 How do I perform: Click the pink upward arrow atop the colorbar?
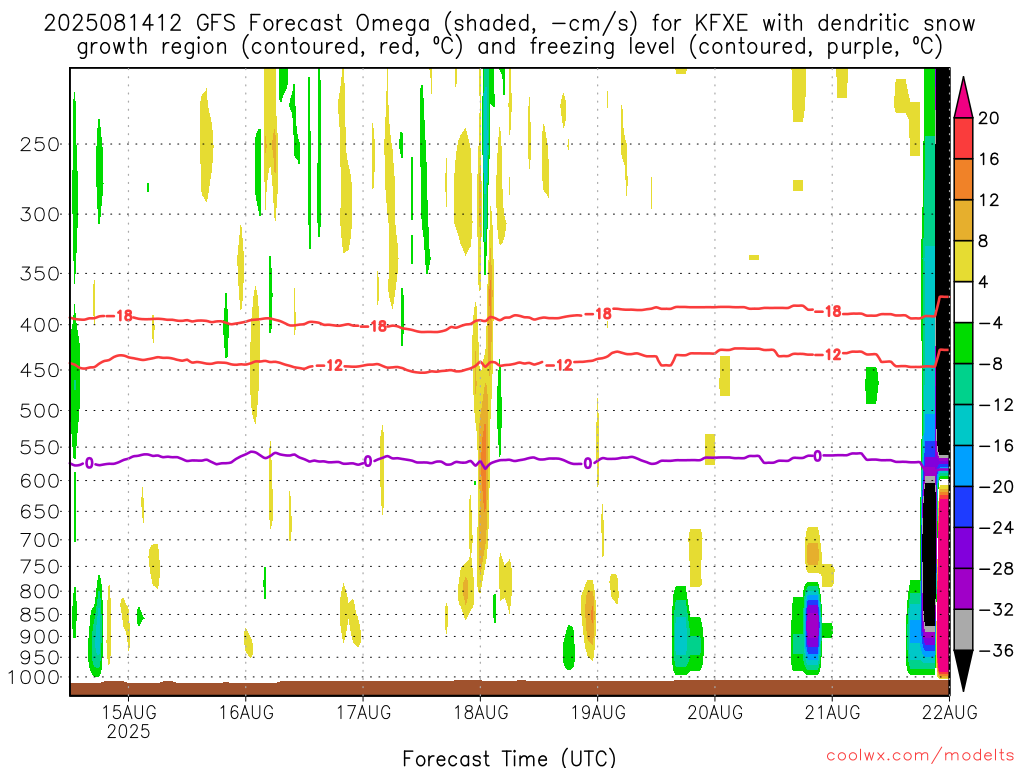pyautogui.click(x=964, y=98)
